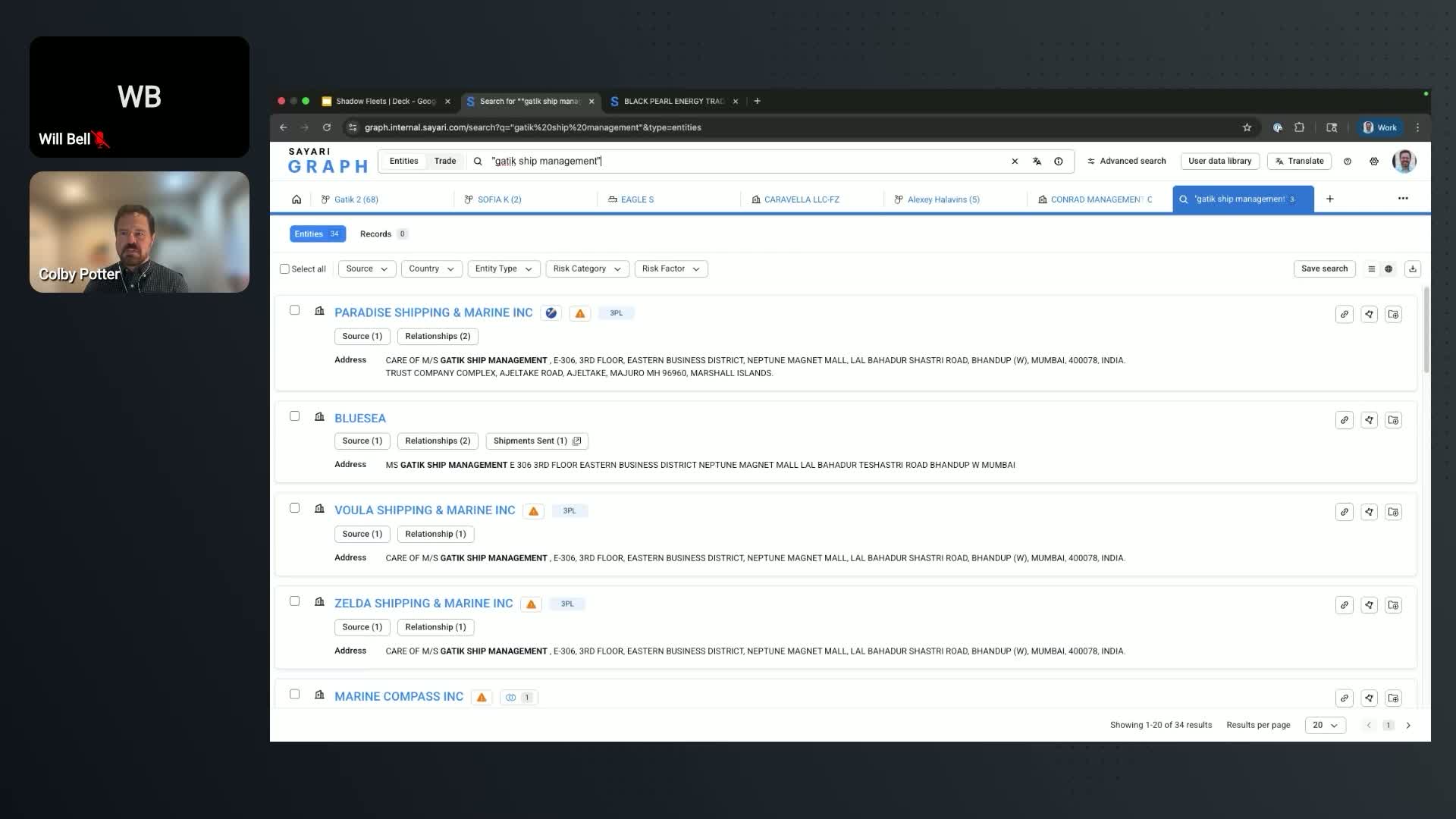The width and height of the screenshot is (1456, 819).
Task: Copy link for PARADISE SHIPPING & MARINE INC
Action: [x=1345, y=314]
